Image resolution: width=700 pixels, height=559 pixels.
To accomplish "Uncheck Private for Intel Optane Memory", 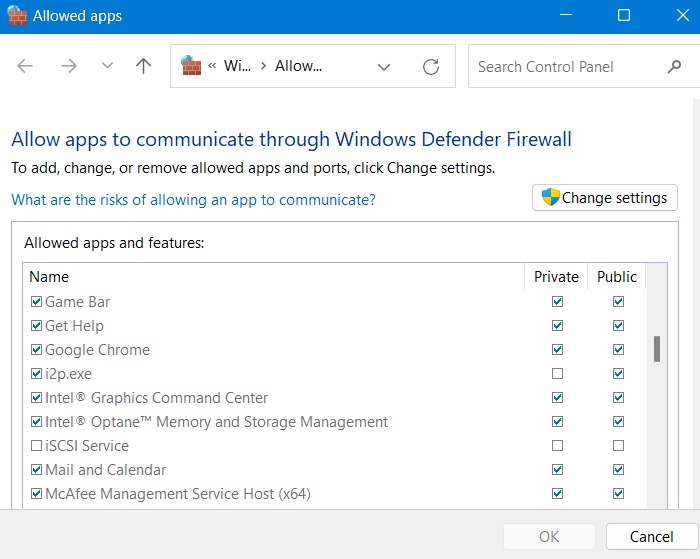I will (557, 421).
